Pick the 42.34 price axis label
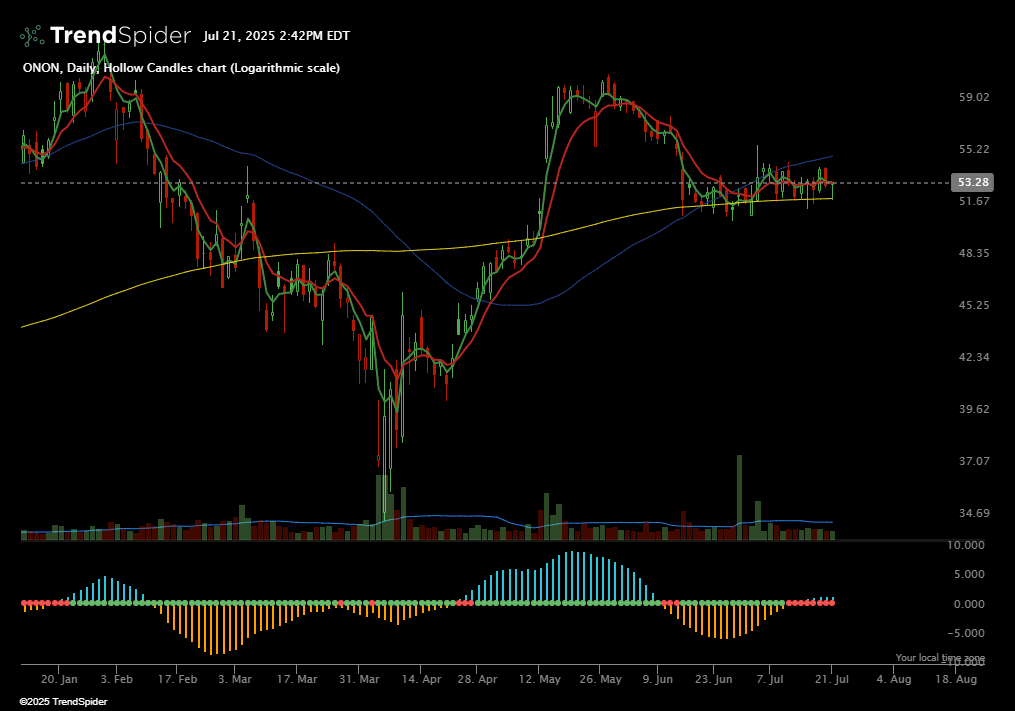The image size is (1015, 711). (973, 357)
